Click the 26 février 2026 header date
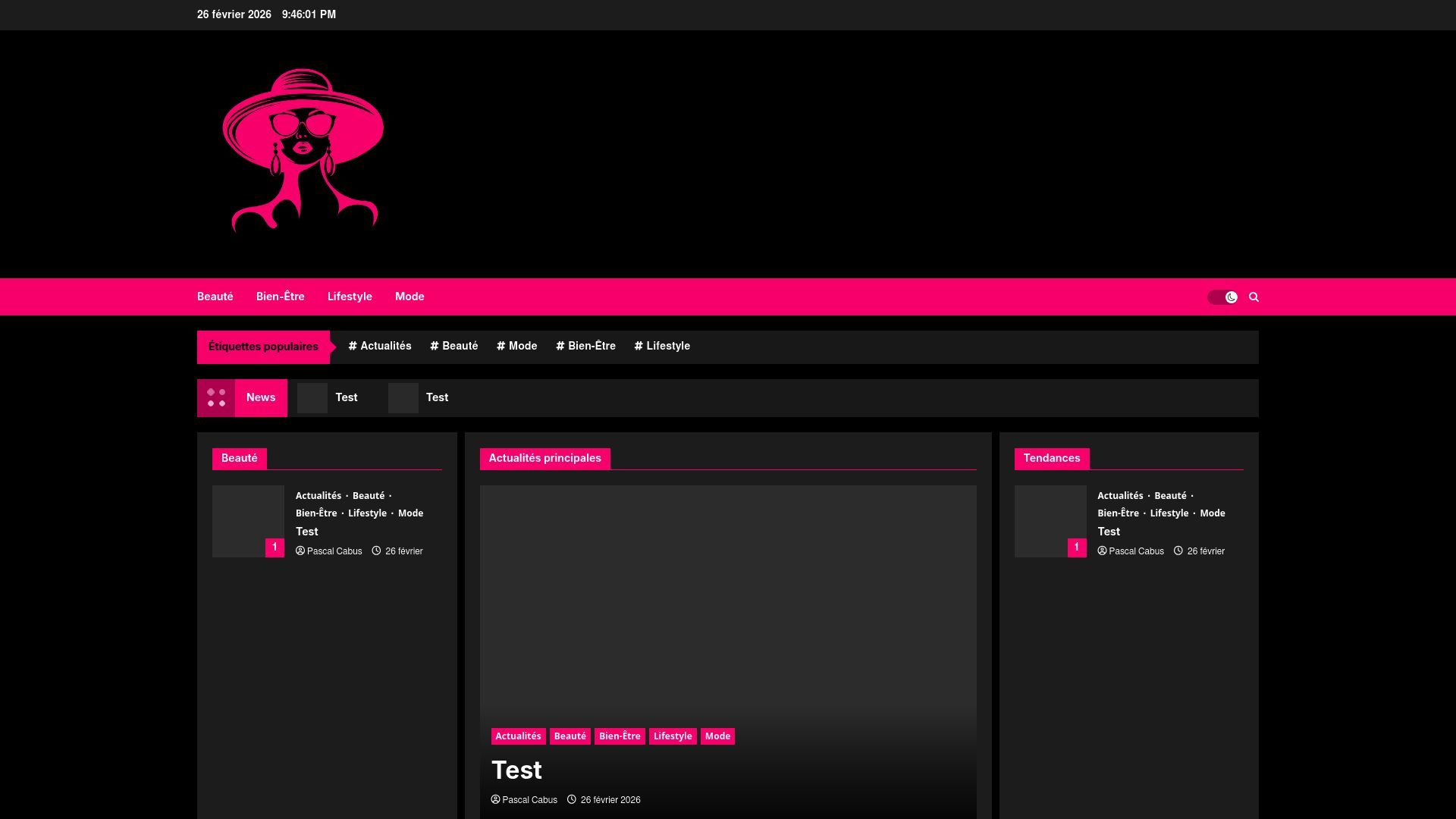This screenshot has width=1456, height=819. tap(234, 14)
